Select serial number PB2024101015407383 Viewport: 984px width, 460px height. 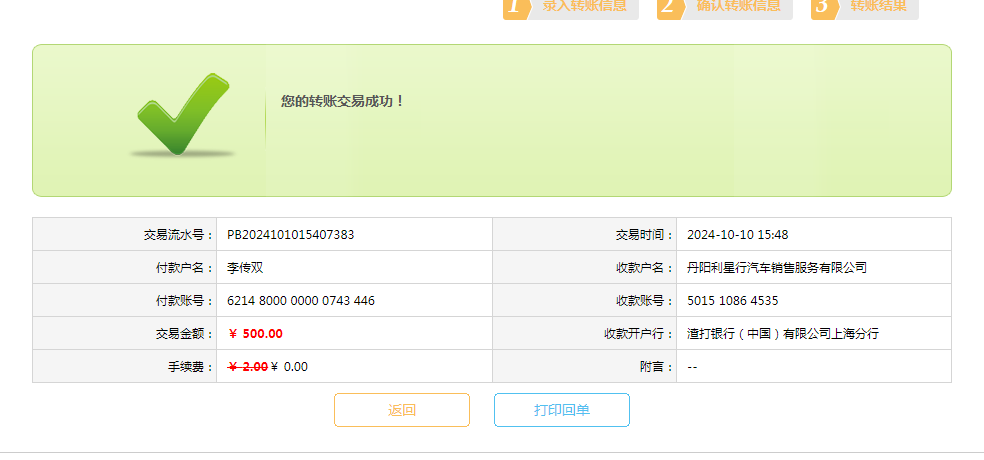tap(290, 235)
